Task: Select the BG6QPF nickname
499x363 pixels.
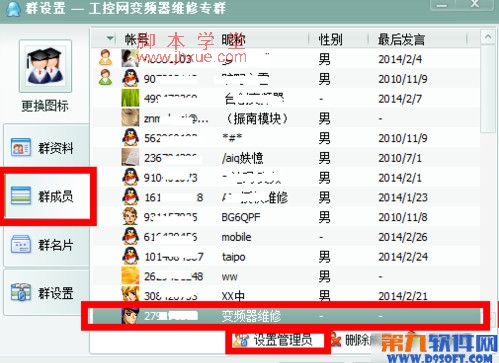Action: 241,217
